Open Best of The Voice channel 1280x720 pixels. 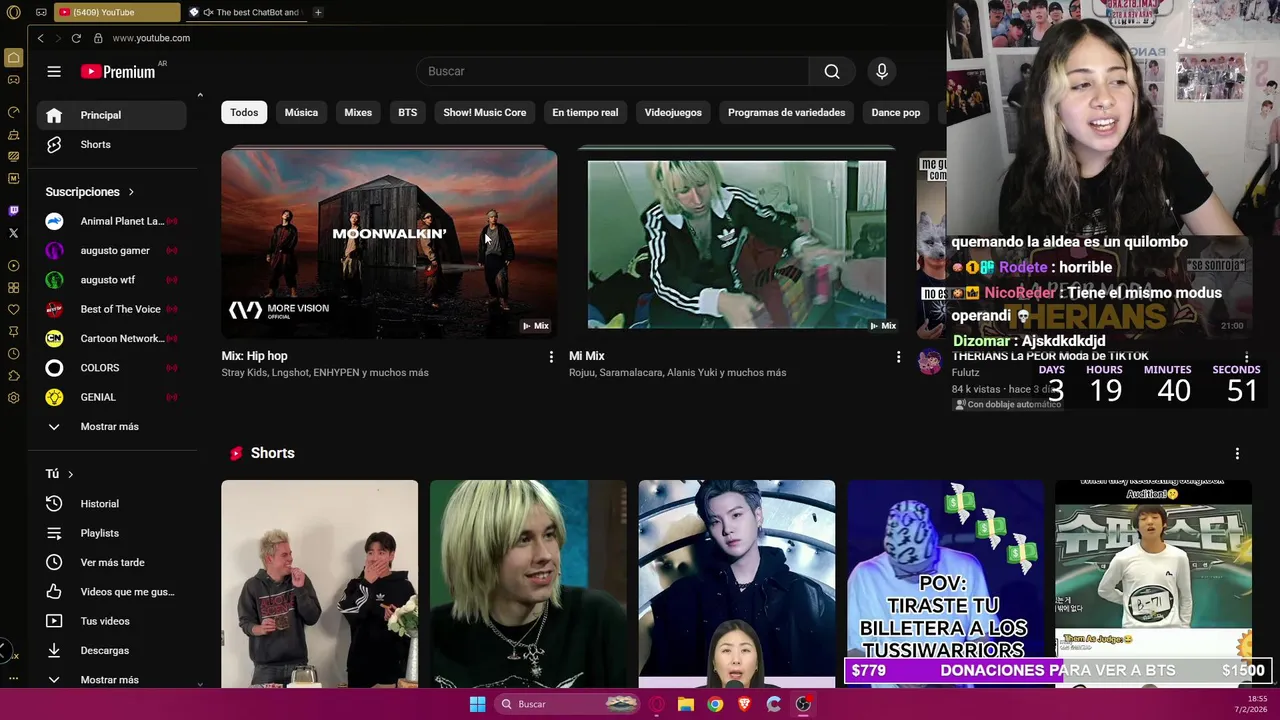112,309
